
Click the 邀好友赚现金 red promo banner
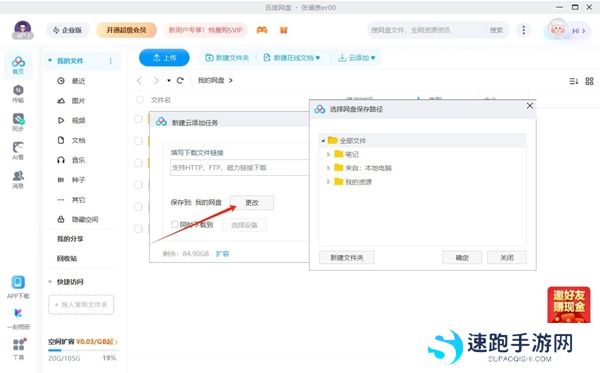[569, 305]
